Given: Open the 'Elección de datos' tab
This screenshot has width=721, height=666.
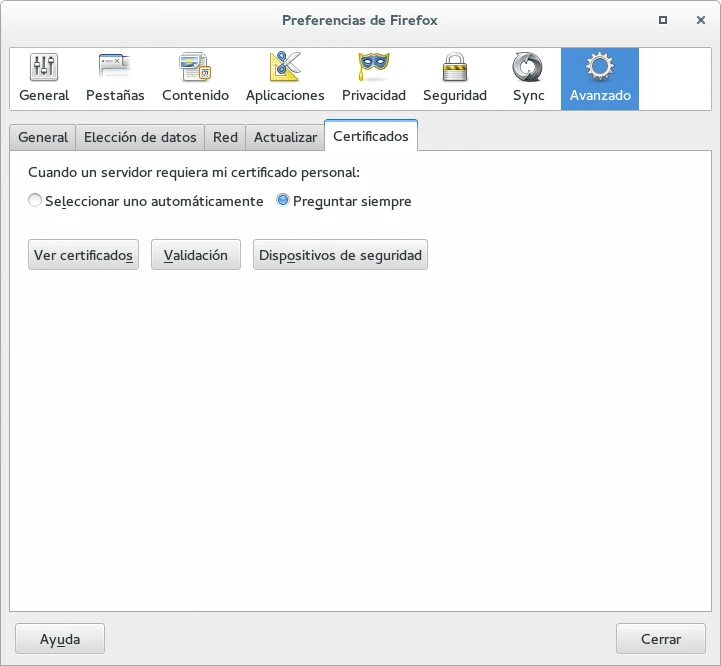Looking at the screenshot, I should pos(140,138).
